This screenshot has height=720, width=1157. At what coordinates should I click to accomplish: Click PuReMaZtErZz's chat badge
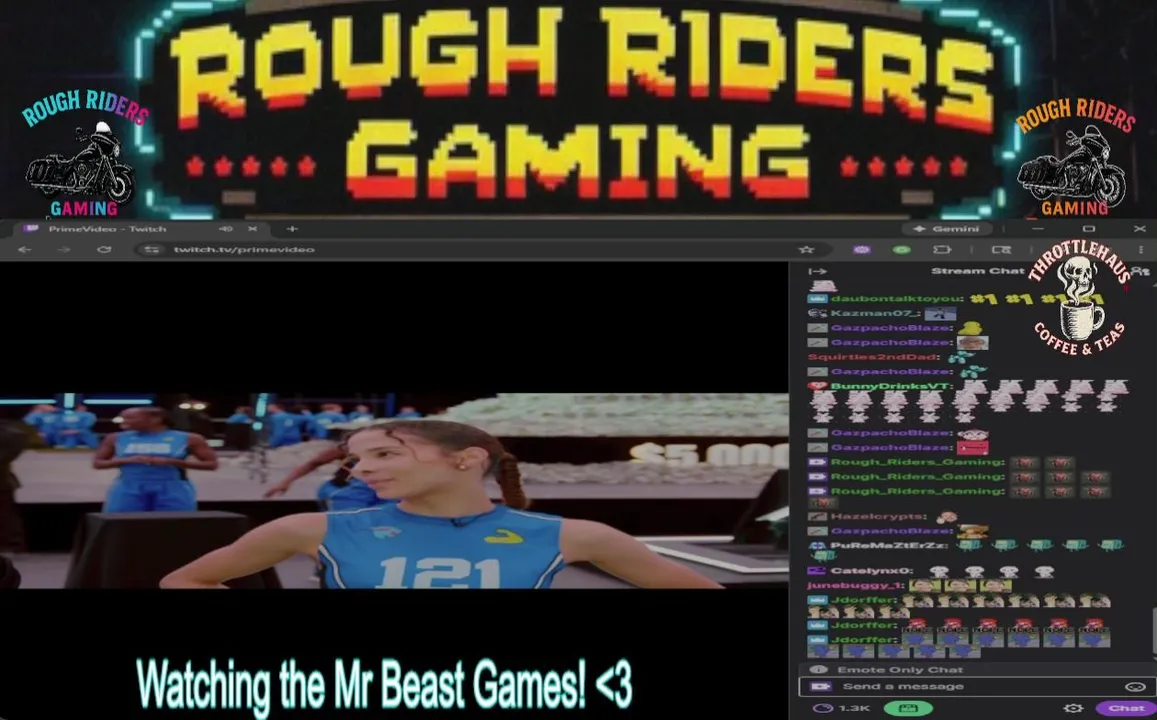pyautogui.click(x=818, y=545)
